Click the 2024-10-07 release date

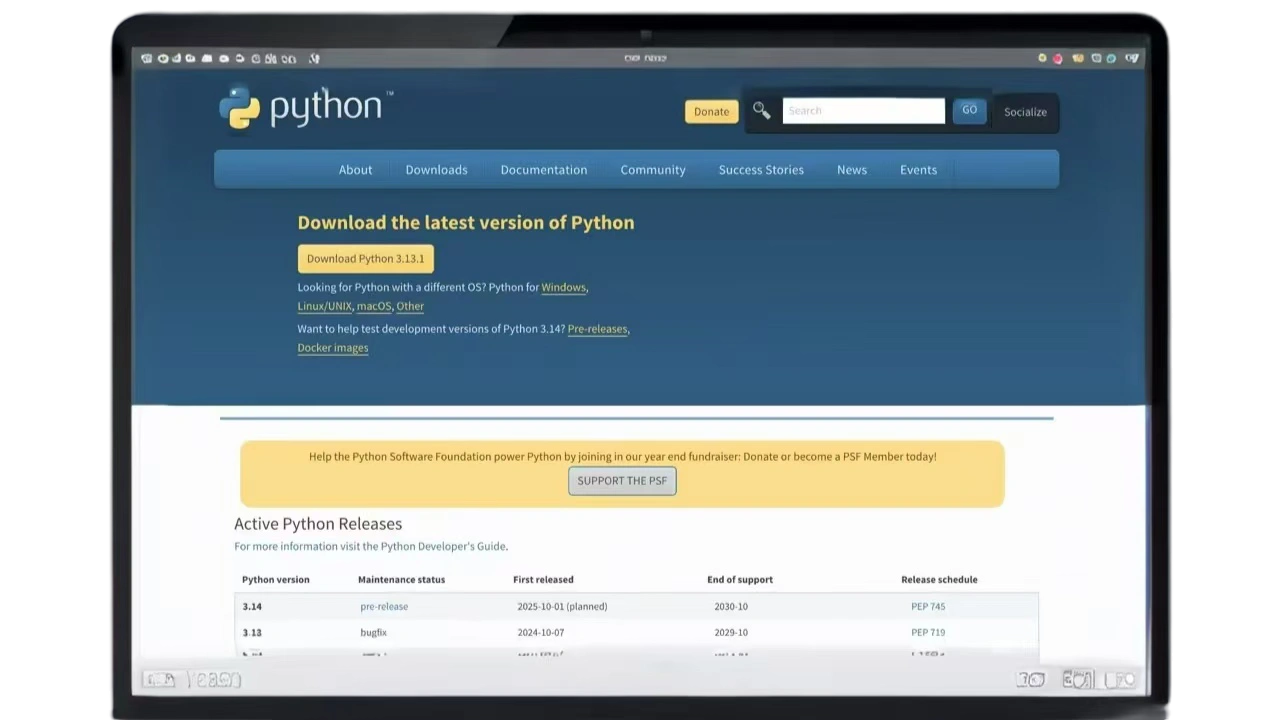tap(540, 632)
